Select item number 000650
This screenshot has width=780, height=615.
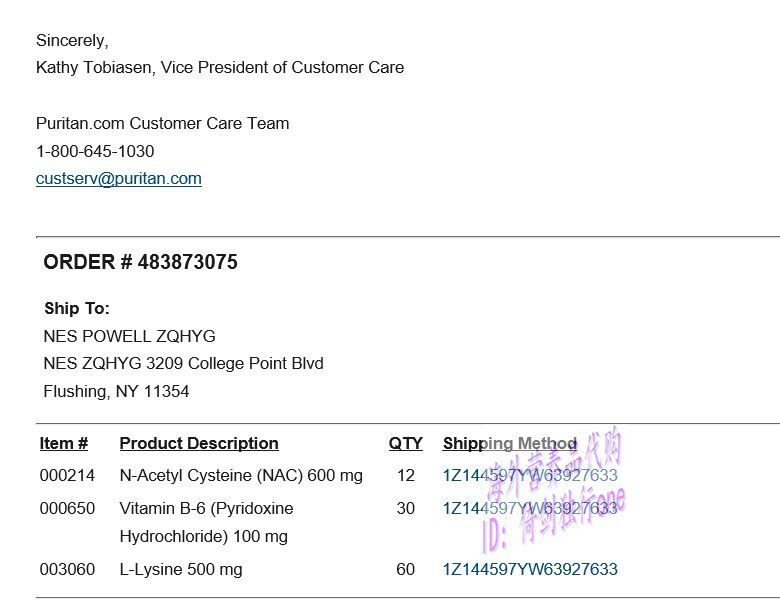[67, 508]
